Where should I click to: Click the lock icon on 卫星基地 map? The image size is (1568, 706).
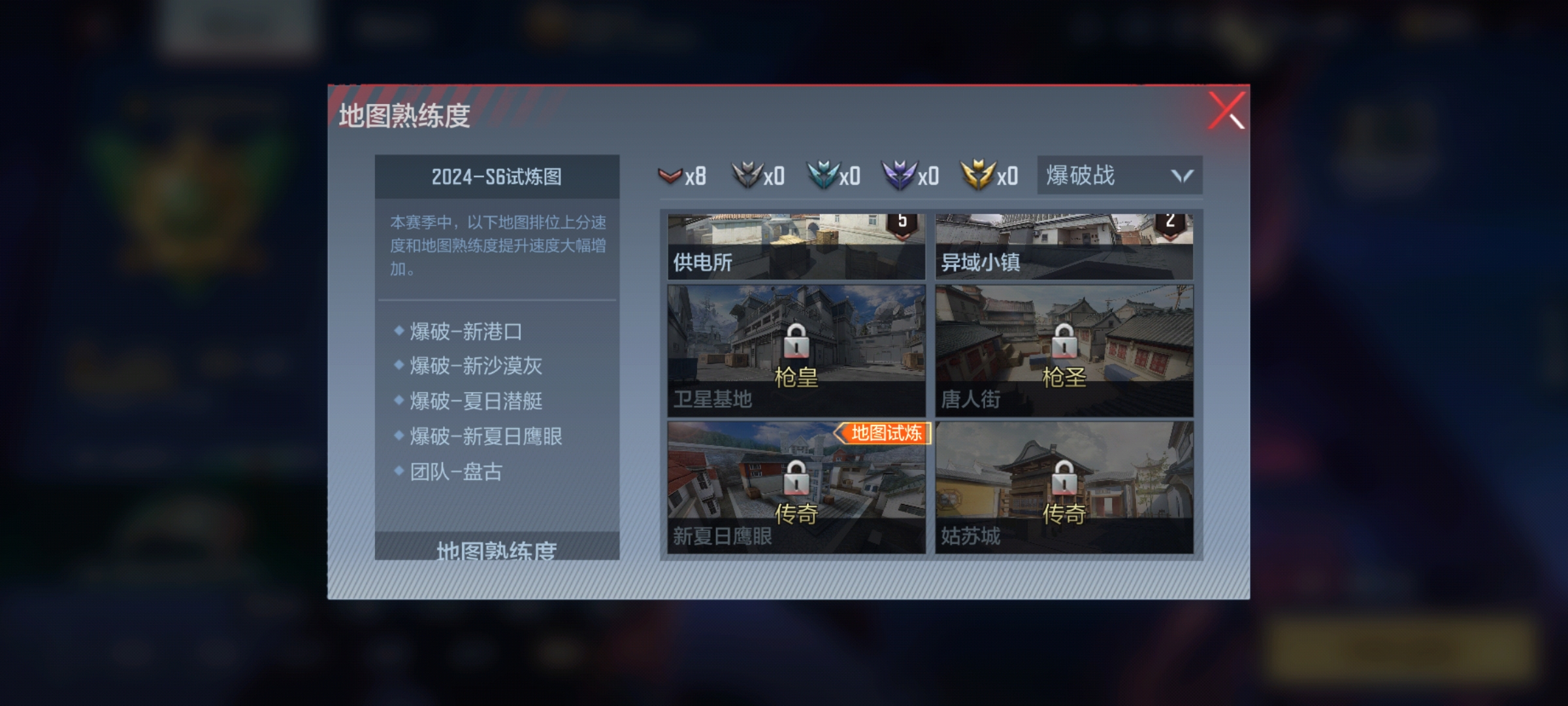(x=796, y=340)
